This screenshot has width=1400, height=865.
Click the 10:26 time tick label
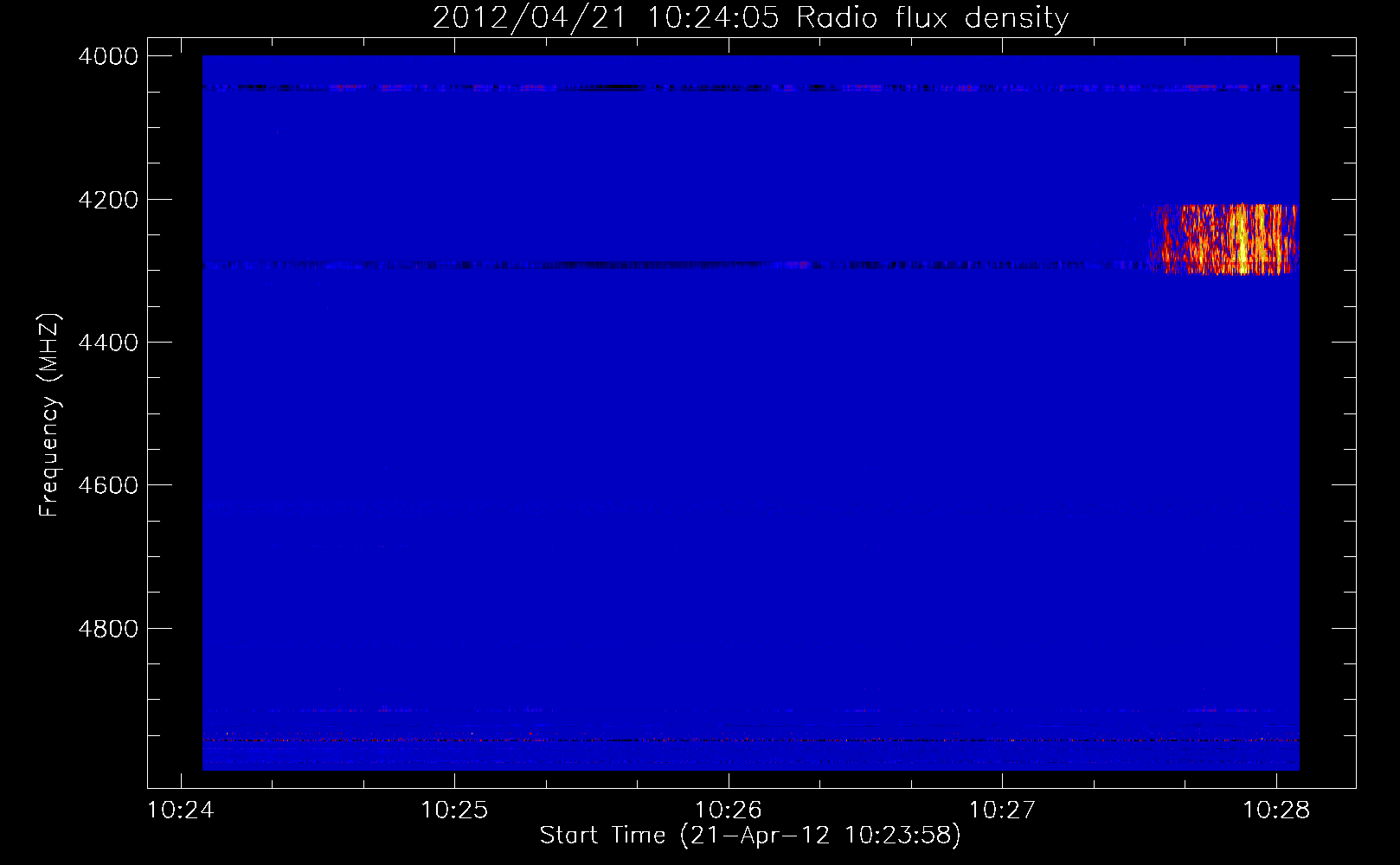pyautogui.click(x=729, y=811)
